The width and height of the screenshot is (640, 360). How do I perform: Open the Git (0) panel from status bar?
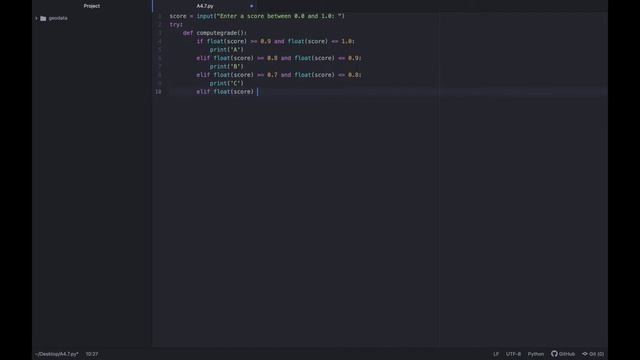596,354
